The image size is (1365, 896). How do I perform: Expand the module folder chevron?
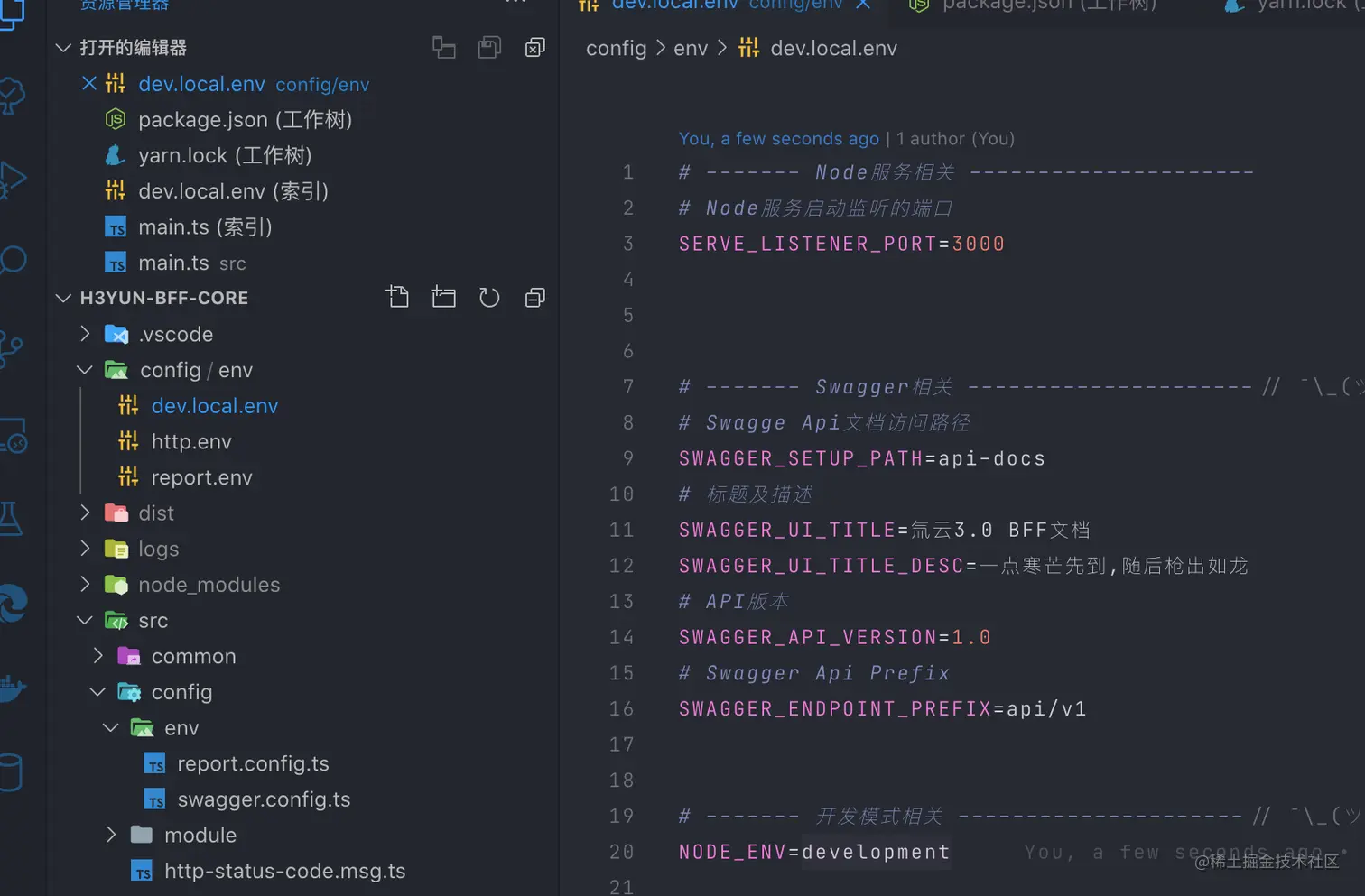click(111, 835)
